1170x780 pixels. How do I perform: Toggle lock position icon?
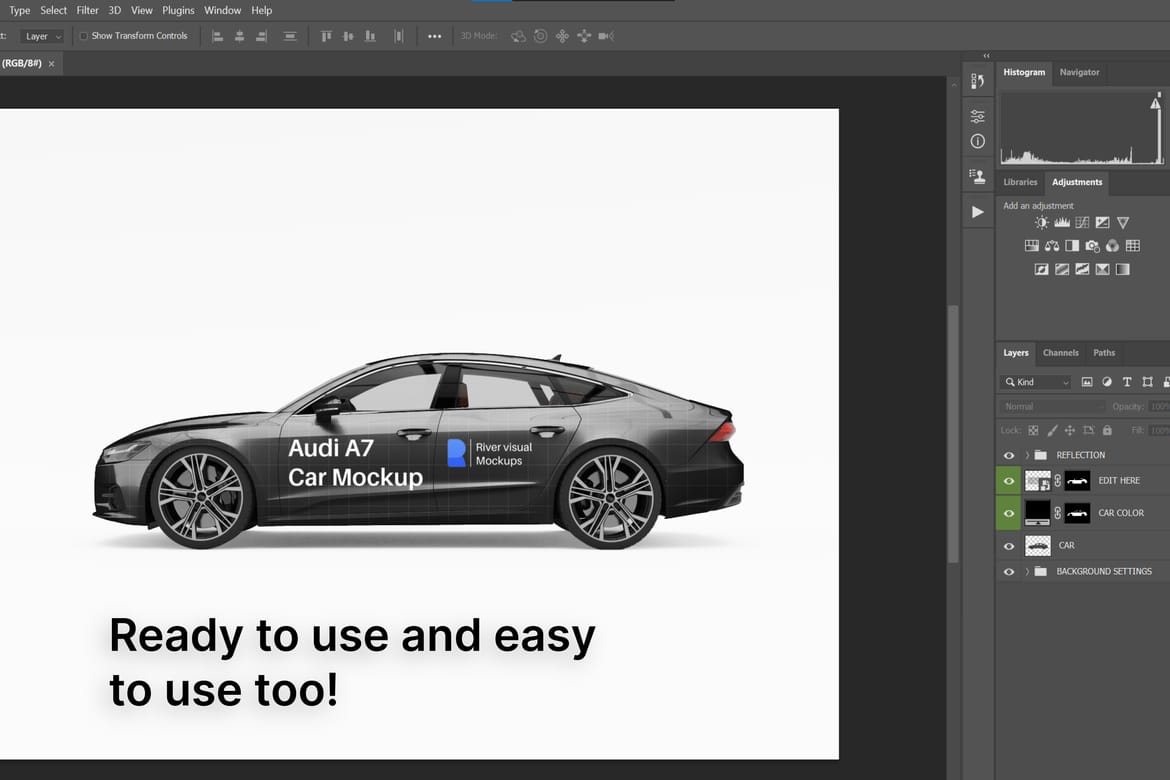1070,430
